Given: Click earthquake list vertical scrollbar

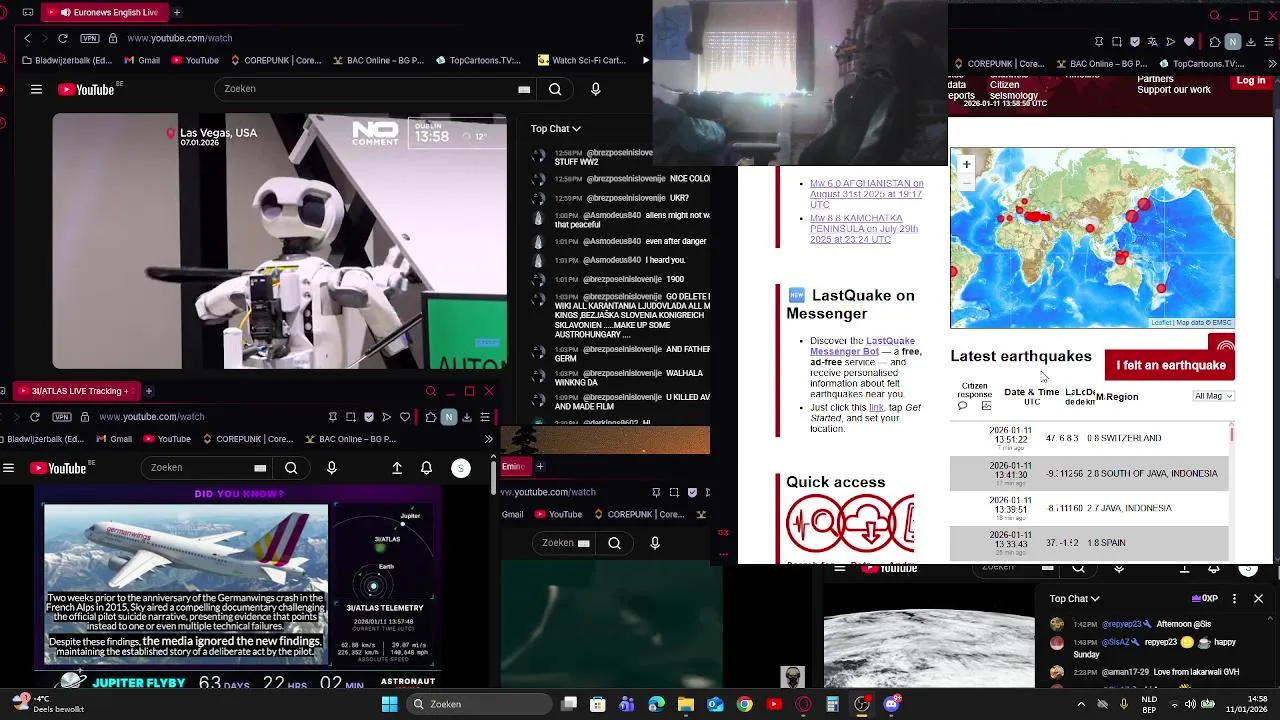Looking at the screenshot, I should tap(1232, 490).
